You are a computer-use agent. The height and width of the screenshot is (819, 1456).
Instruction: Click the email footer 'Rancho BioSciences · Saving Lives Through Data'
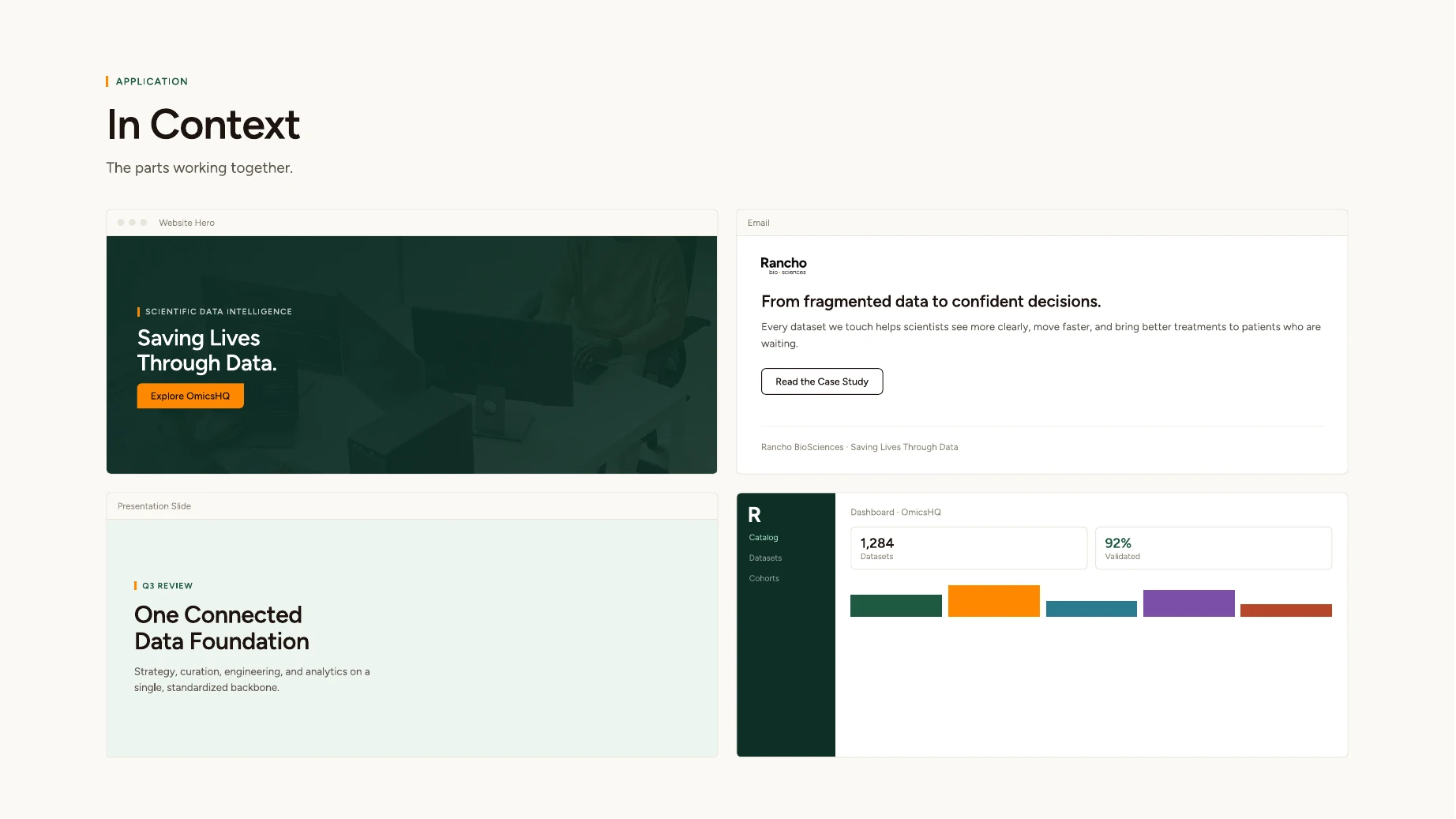pos(860,447)
